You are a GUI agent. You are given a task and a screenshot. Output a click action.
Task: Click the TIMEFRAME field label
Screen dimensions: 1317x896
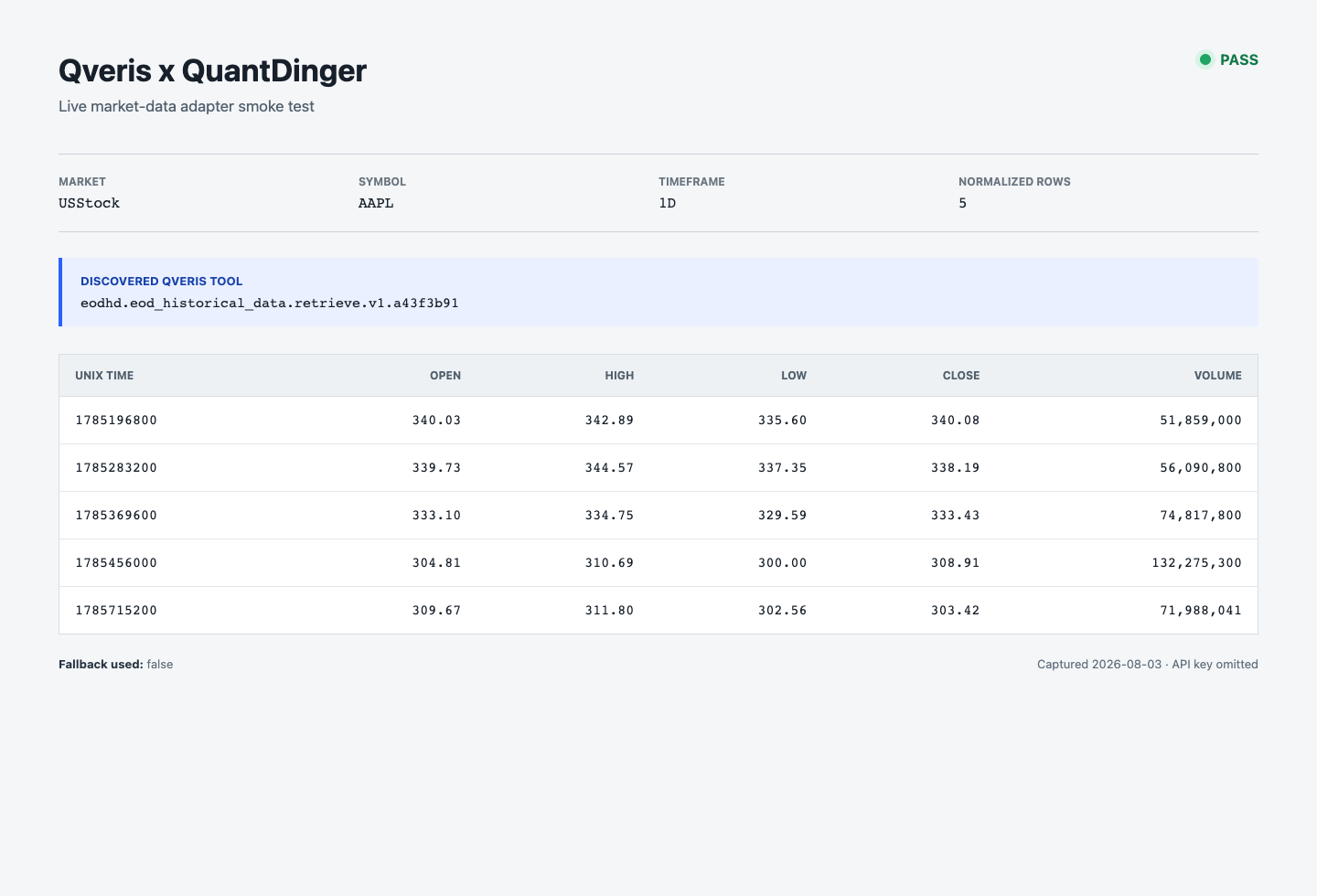coord(691,182)
